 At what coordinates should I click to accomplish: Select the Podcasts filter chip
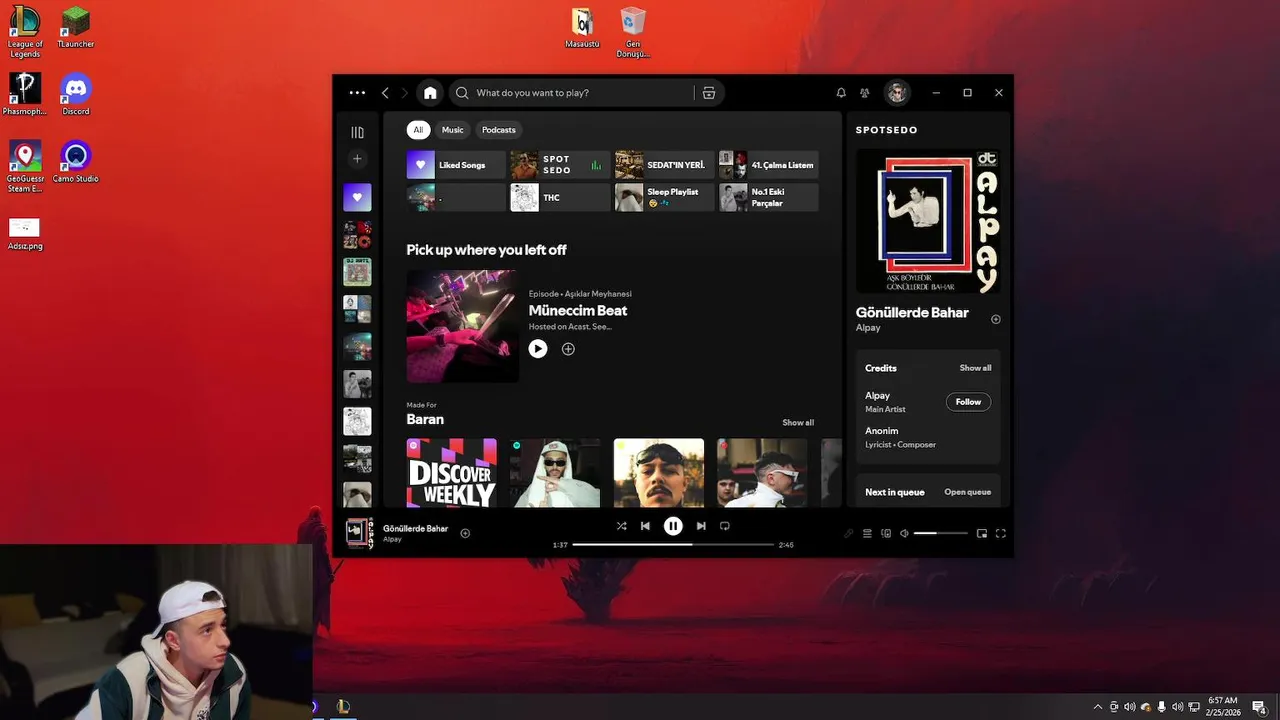[x=499, y=130]
